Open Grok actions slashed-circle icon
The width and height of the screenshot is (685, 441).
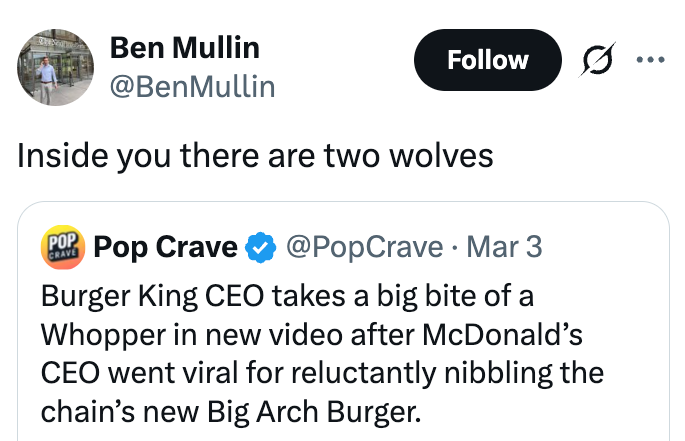[x=600, y=60]
